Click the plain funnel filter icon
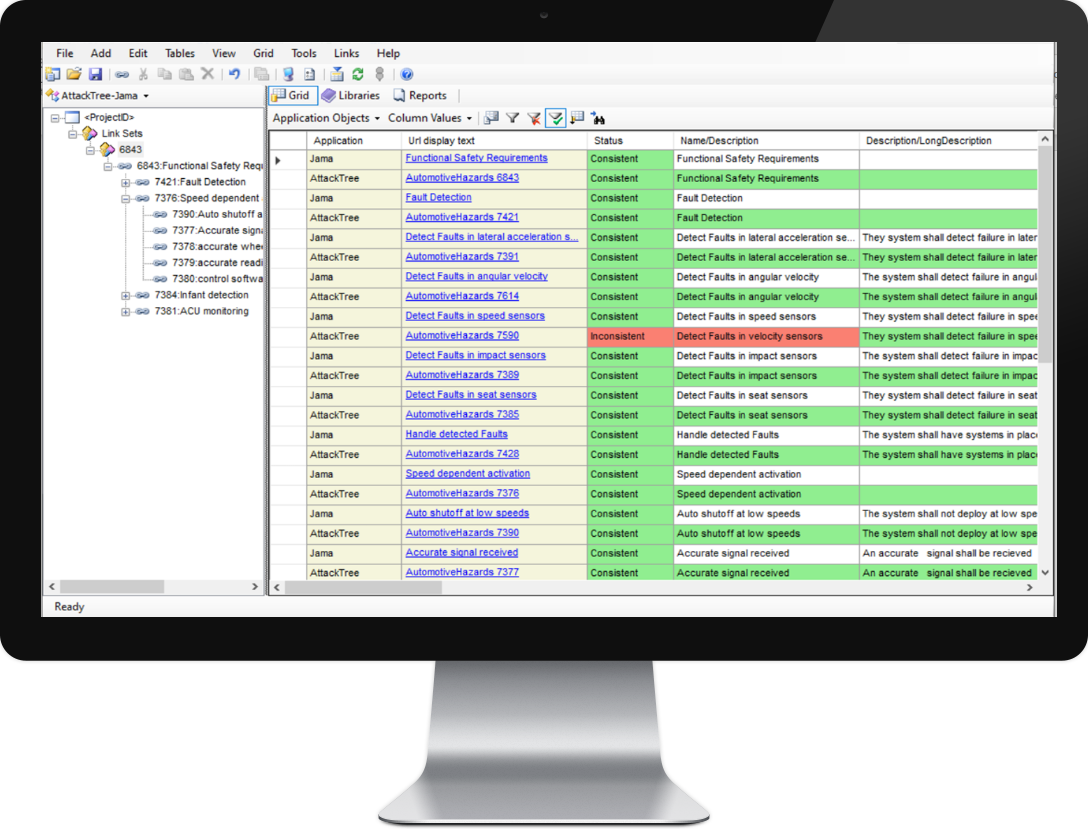This screenshot has height=829, width=1088. [x=512, y=118]
